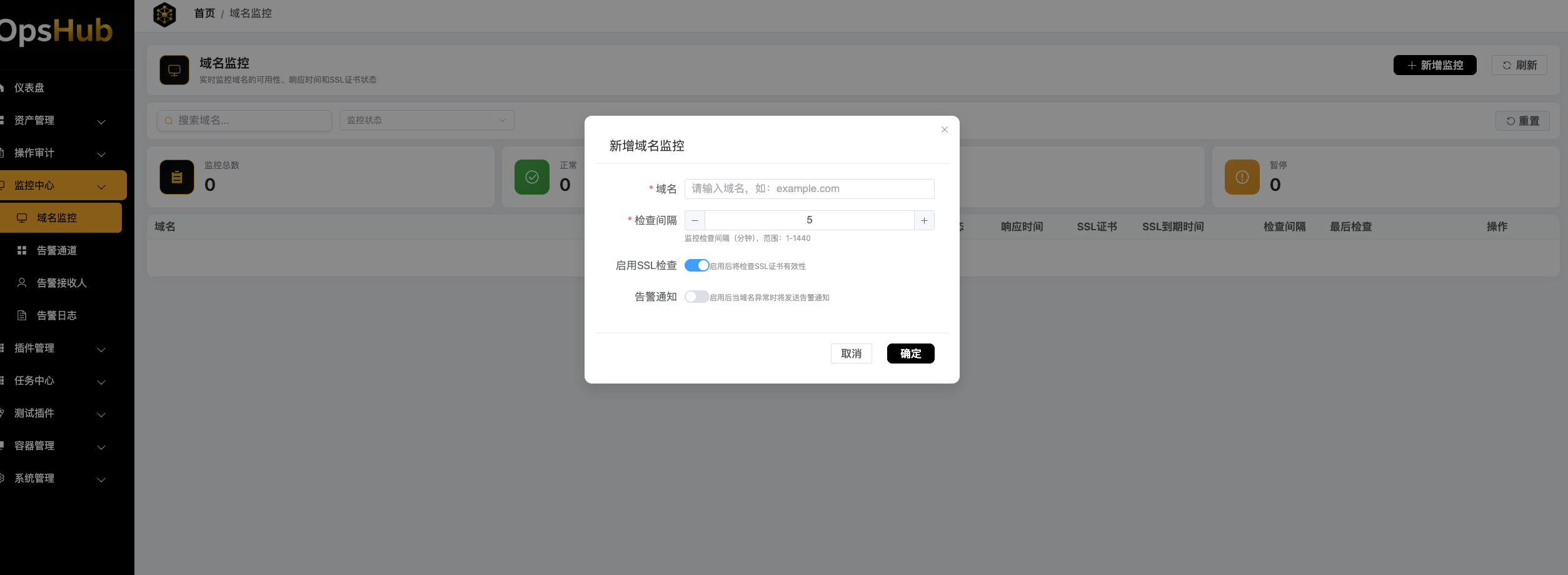Viewport: 1568px width, 575px height.
Task: Open 告警通道 via its grid icon
Action: pos(21,250)
